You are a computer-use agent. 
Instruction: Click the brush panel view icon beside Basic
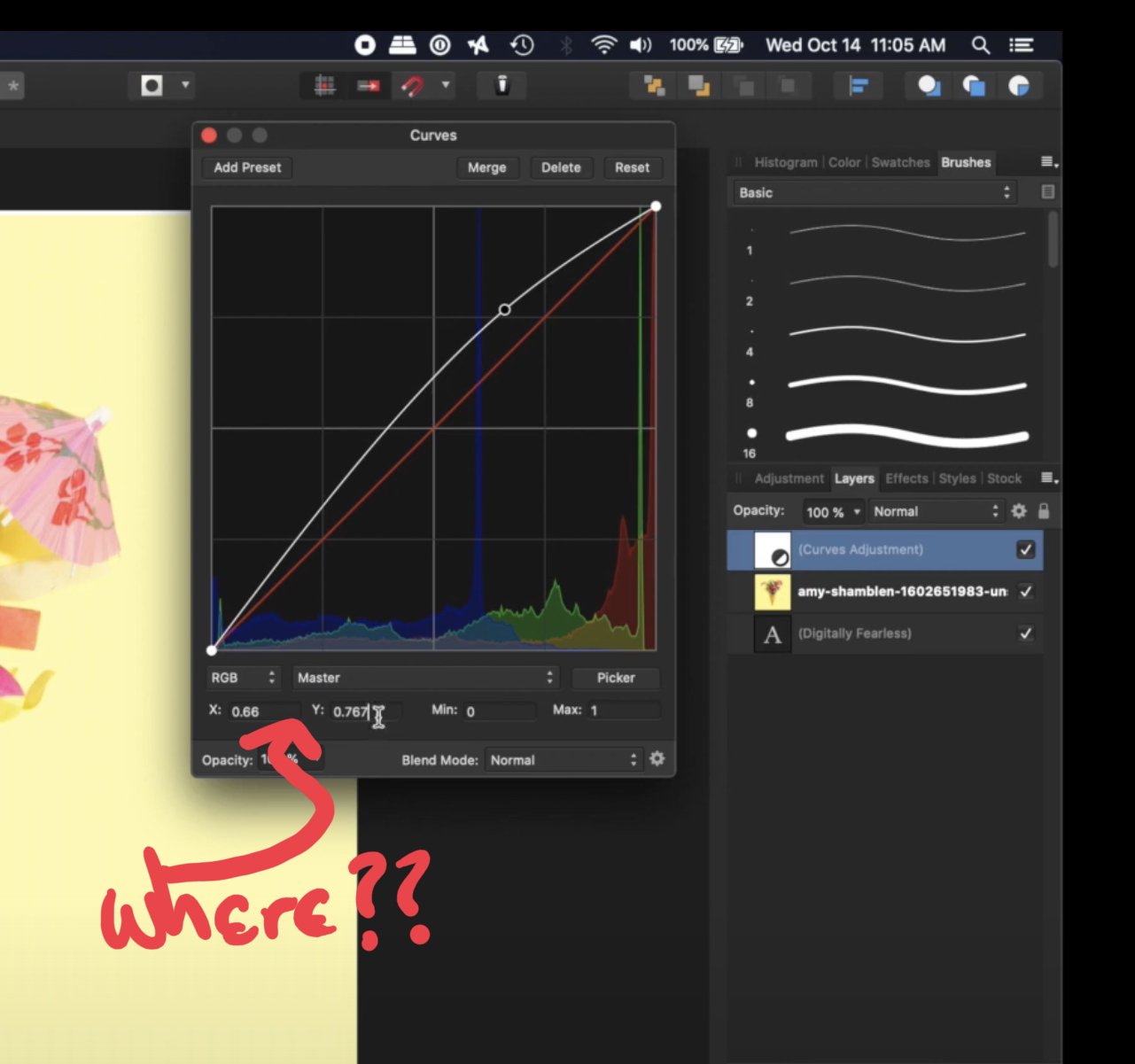tap(1047, 191)
